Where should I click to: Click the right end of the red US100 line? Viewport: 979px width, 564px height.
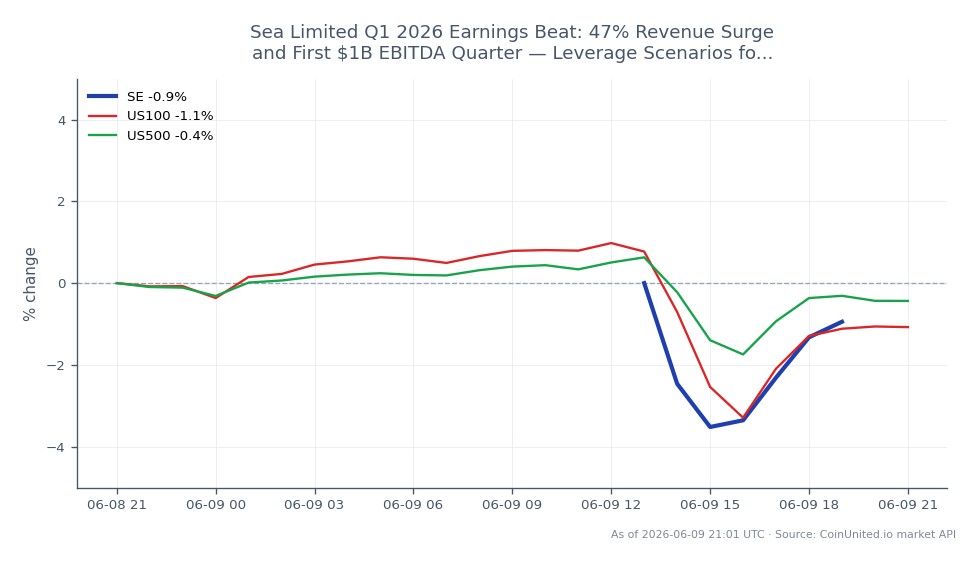tap(908, 327)
